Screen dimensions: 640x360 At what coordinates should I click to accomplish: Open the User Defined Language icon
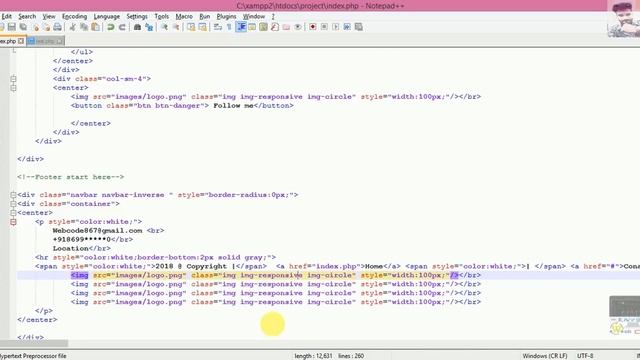252,27
